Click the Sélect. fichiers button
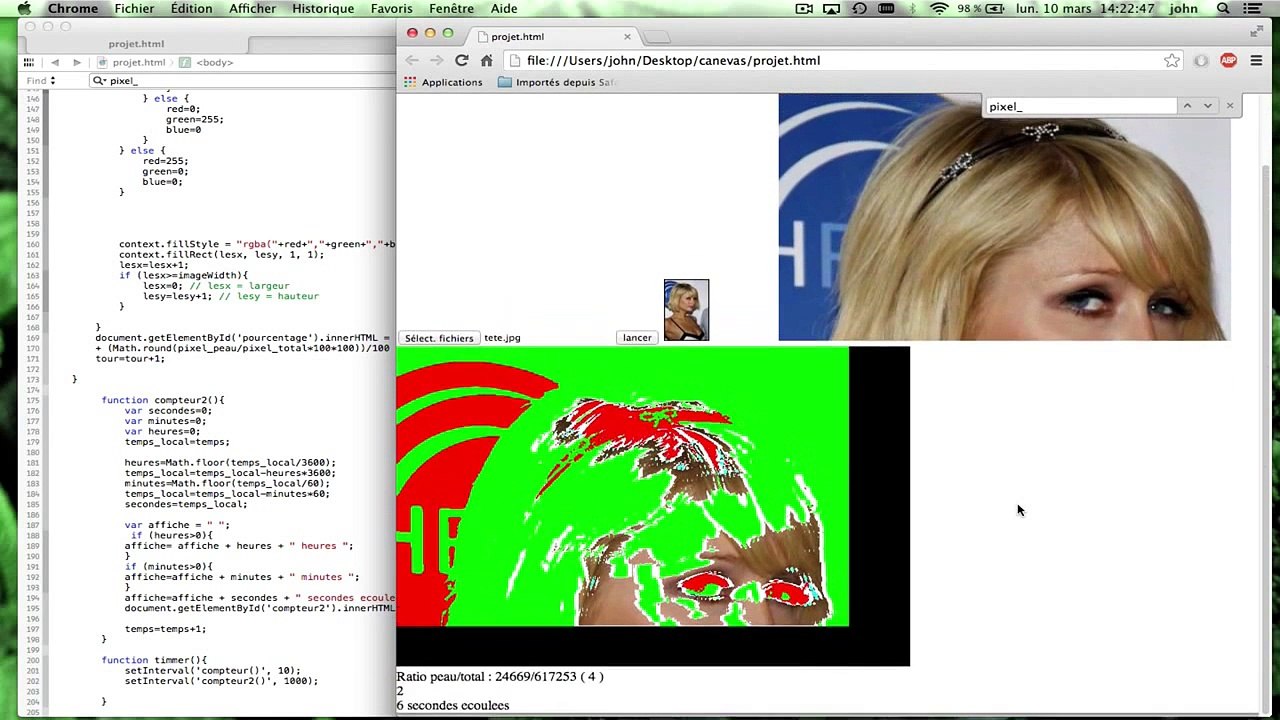 click(x=439, y=338)
